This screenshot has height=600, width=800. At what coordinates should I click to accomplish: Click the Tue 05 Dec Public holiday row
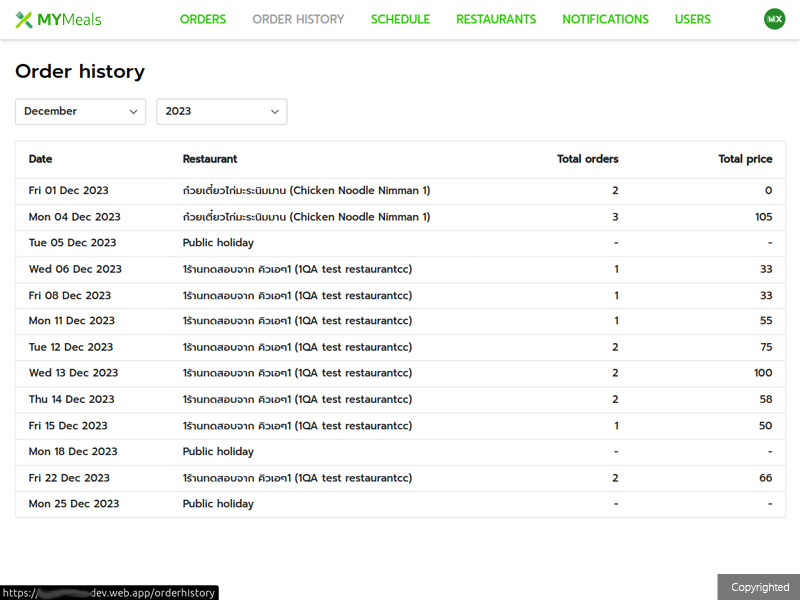[400, 243]
